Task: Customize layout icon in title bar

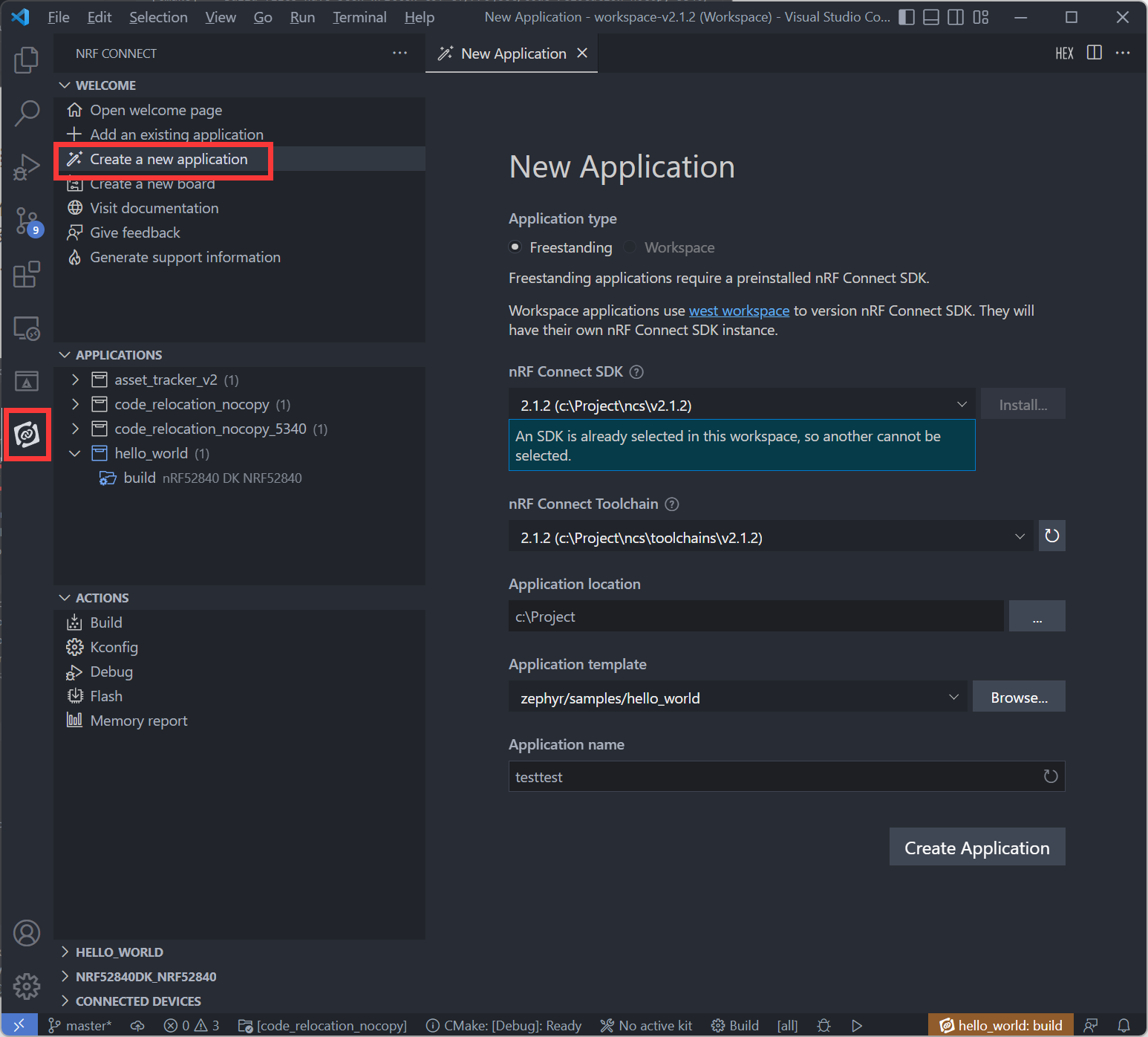Action: pos(981,17)
